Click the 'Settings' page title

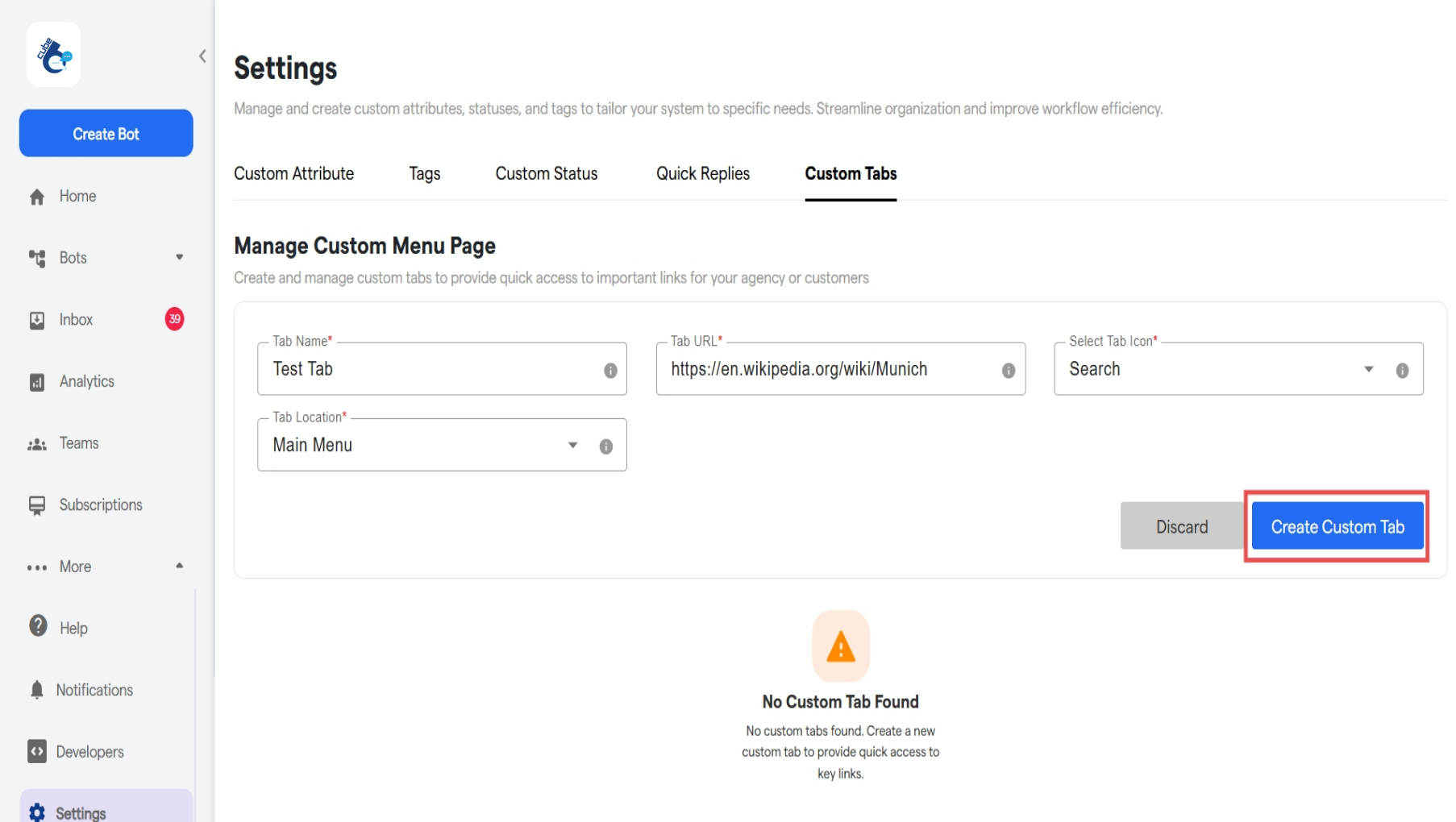285,68
